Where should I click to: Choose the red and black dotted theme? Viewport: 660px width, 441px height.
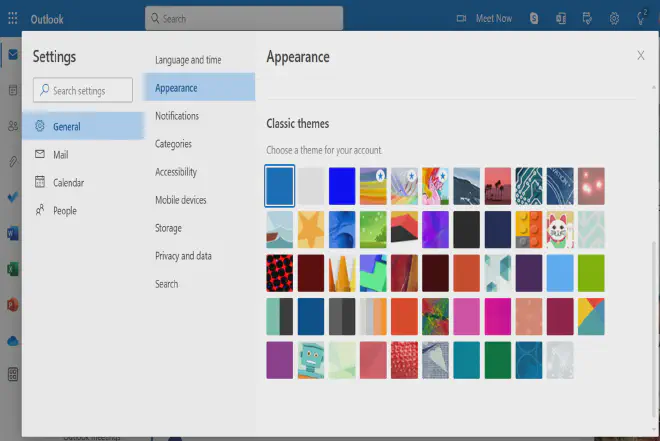pyautogui.click(x=279, y=273)
